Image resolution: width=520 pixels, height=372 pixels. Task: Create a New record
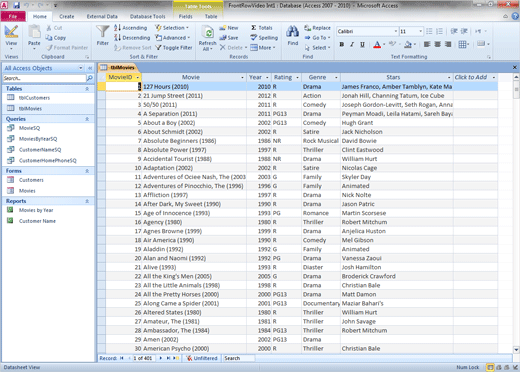(x=229, y=28)
